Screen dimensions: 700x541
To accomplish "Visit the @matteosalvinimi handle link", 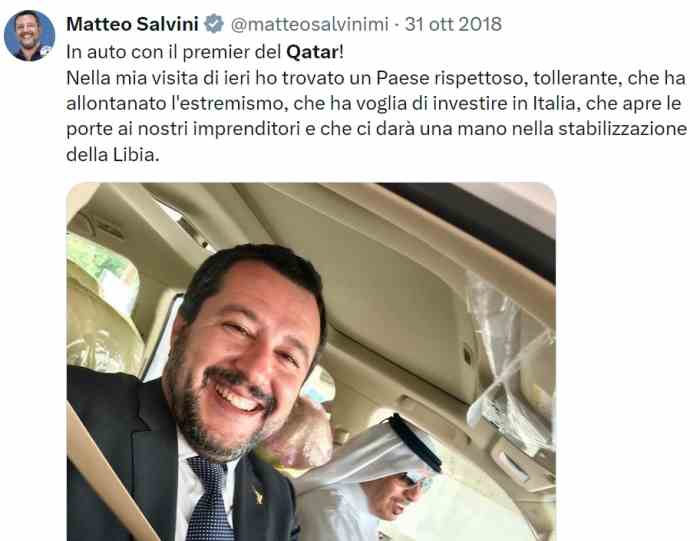I will [309, 24].
